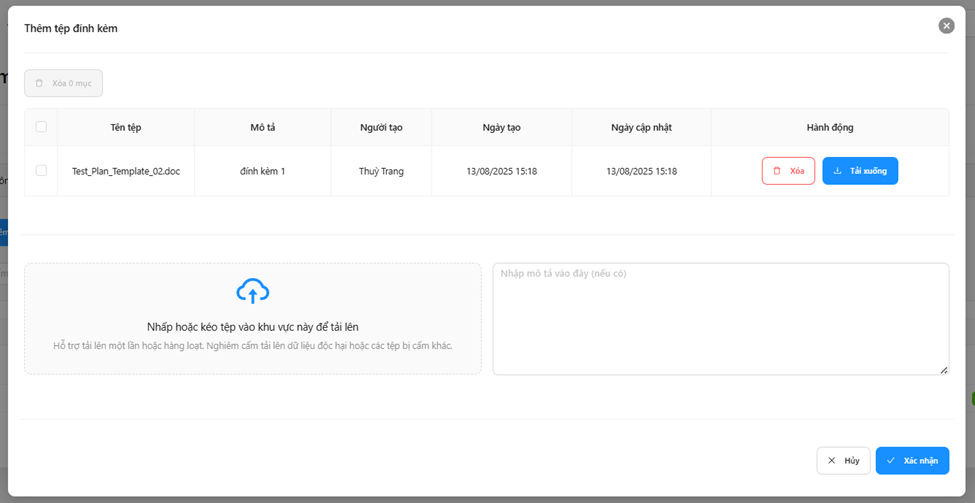Click the Test_Plan_Template_02.doc file name
The image size is (975, 503).
pos(126,172)
